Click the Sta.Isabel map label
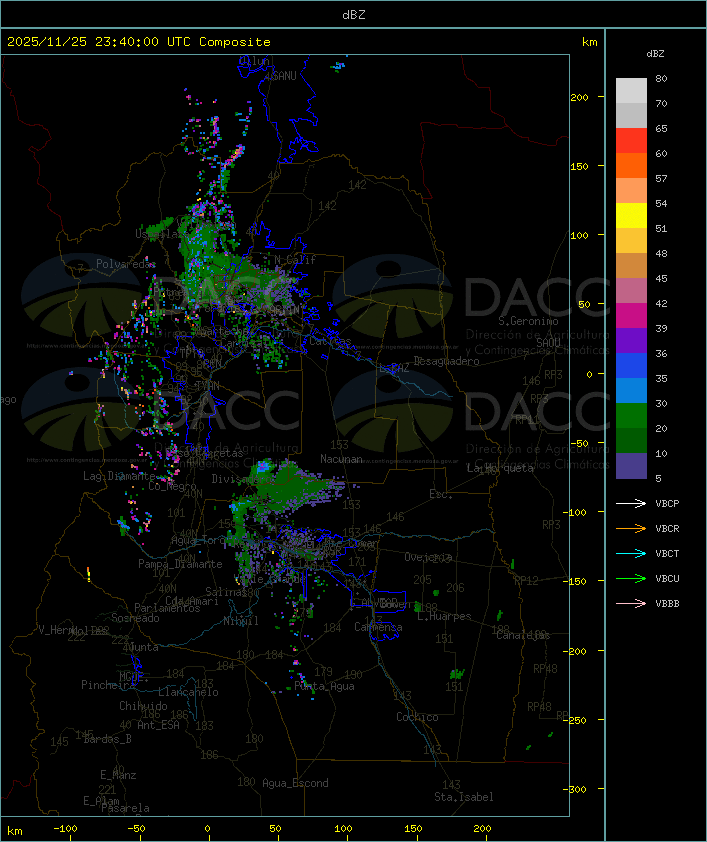This screenshot has width=707, height=842. pyautogui.click(x=464, y=797)
